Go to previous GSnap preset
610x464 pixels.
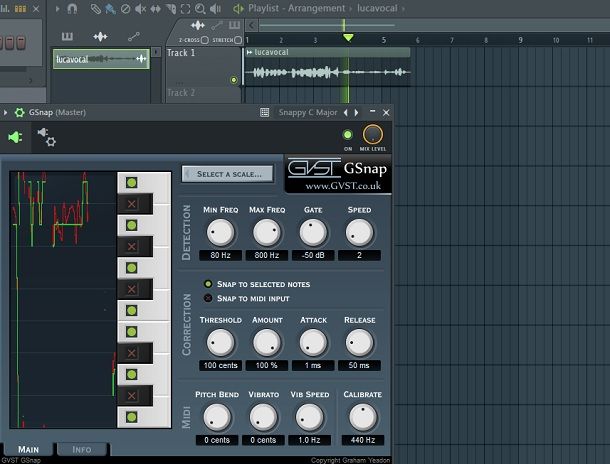coord(345,112)
